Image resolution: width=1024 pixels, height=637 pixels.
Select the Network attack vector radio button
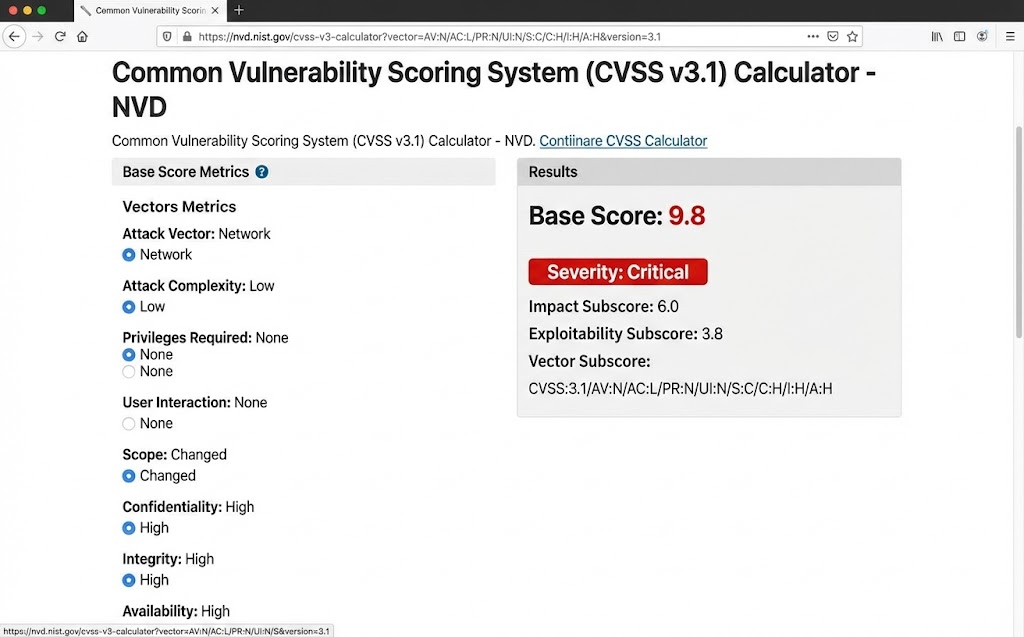(x=129, y=254)
